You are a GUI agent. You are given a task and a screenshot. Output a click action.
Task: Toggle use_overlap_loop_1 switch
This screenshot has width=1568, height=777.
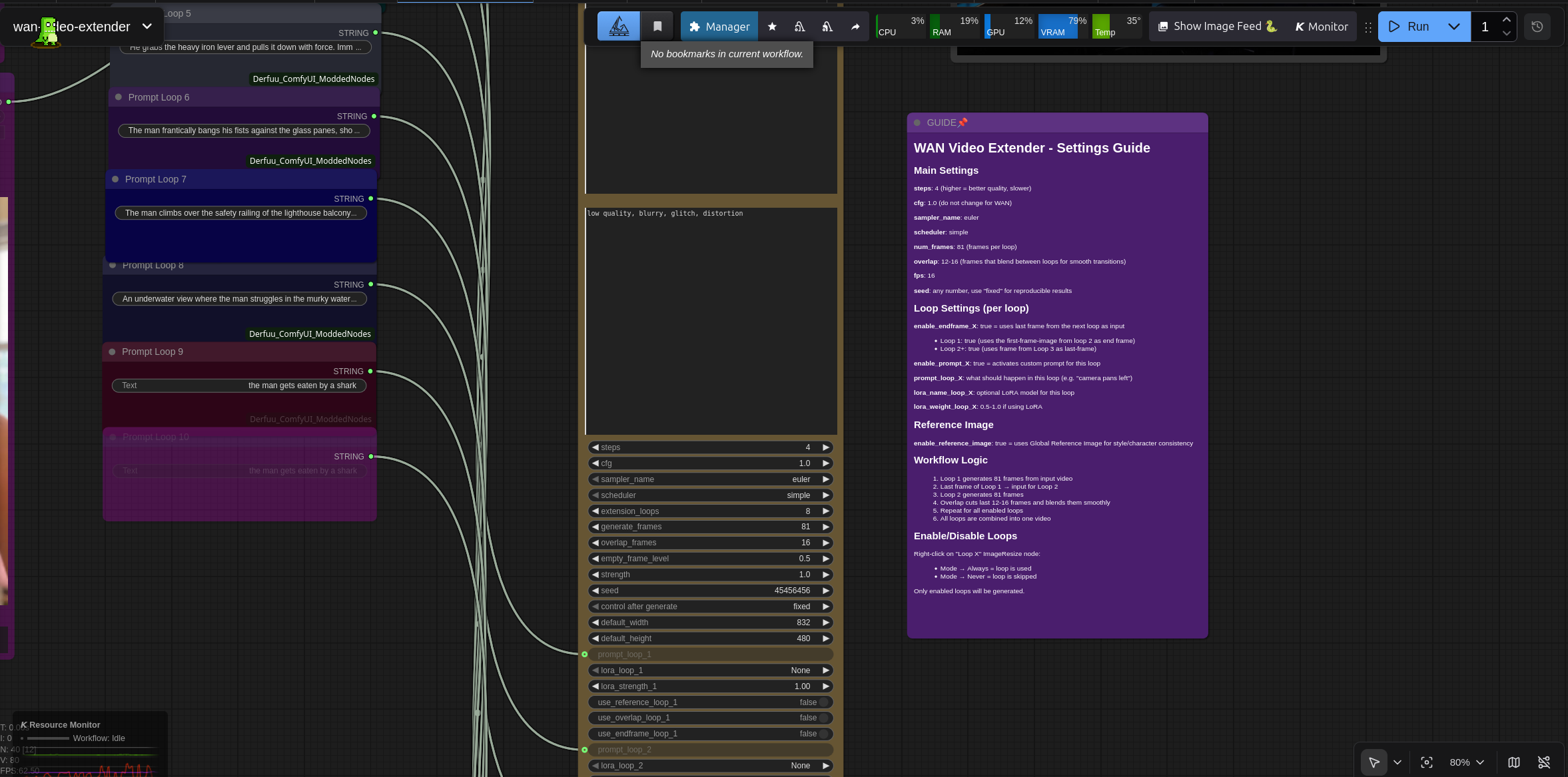pos(823,718)
